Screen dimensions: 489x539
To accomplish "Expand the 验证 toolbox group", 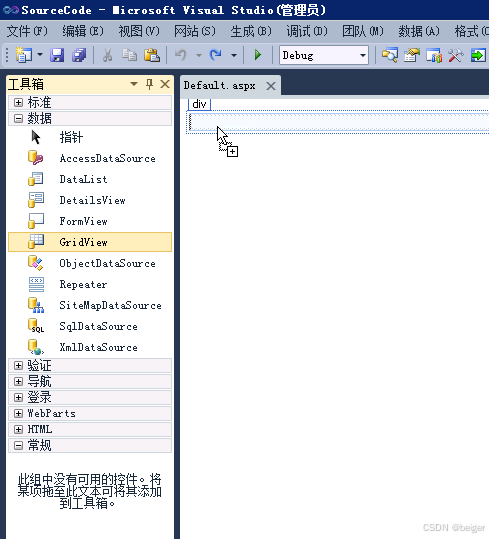I will (x=19, y=365).
